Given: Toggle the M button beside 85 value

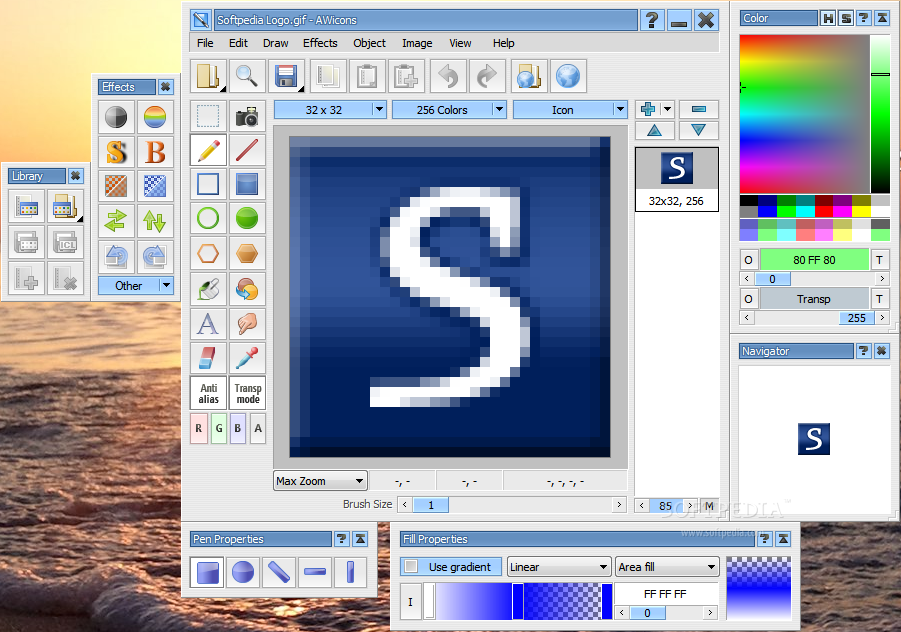Looking at the screenshot, I should click(x=710, y=506).
